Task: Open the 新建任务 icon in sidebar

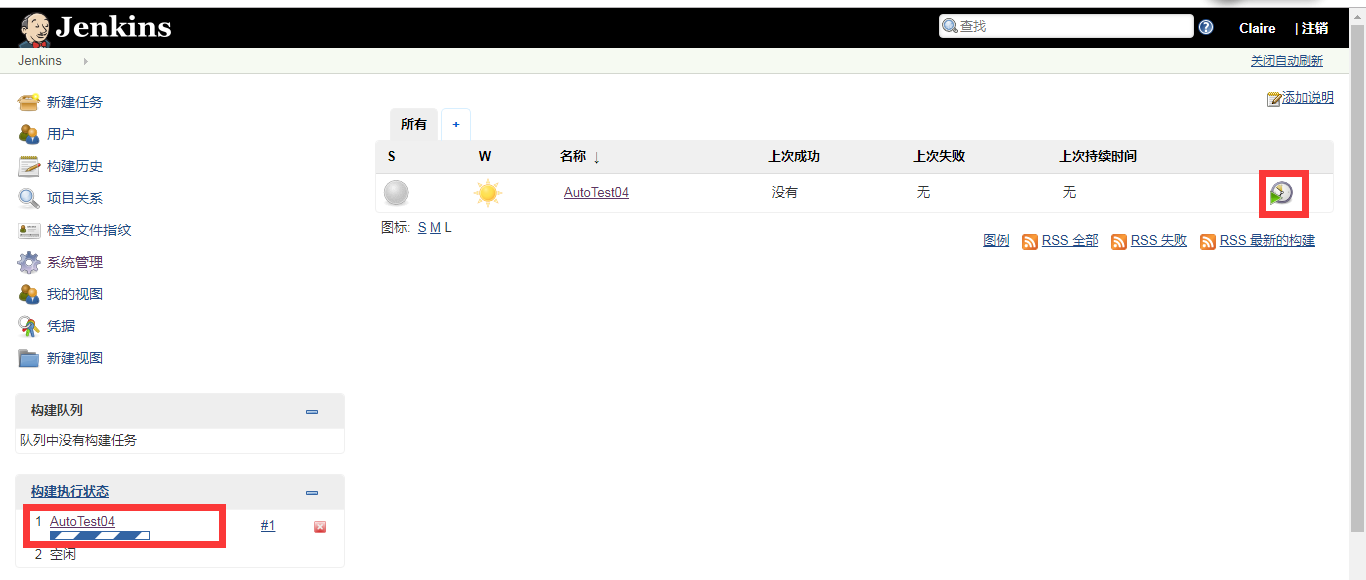Action: click(x=29, y=102)
